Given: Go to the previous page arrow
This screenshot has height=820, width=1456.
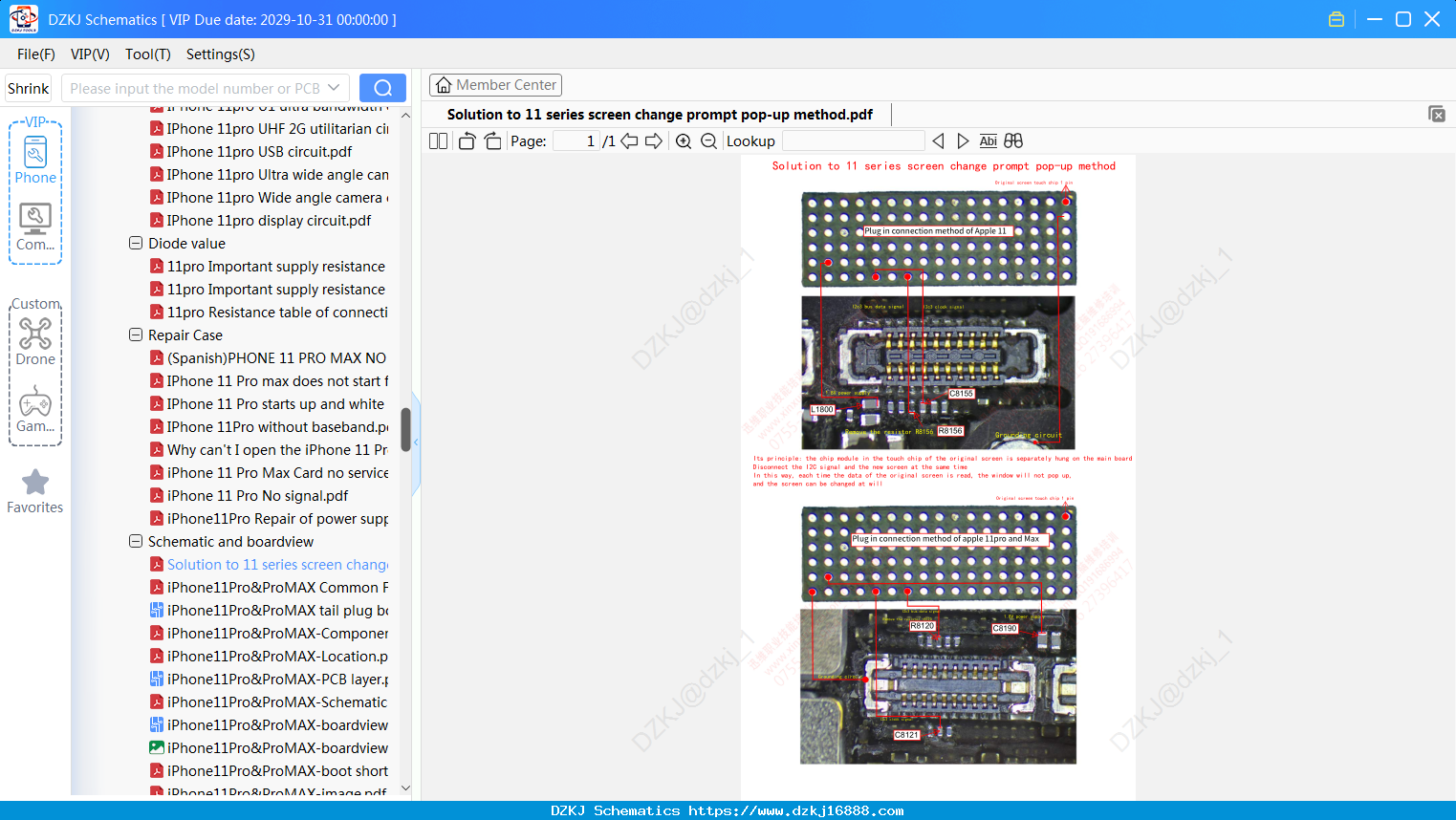Looking at the screenshot, I should click(629, 141).
